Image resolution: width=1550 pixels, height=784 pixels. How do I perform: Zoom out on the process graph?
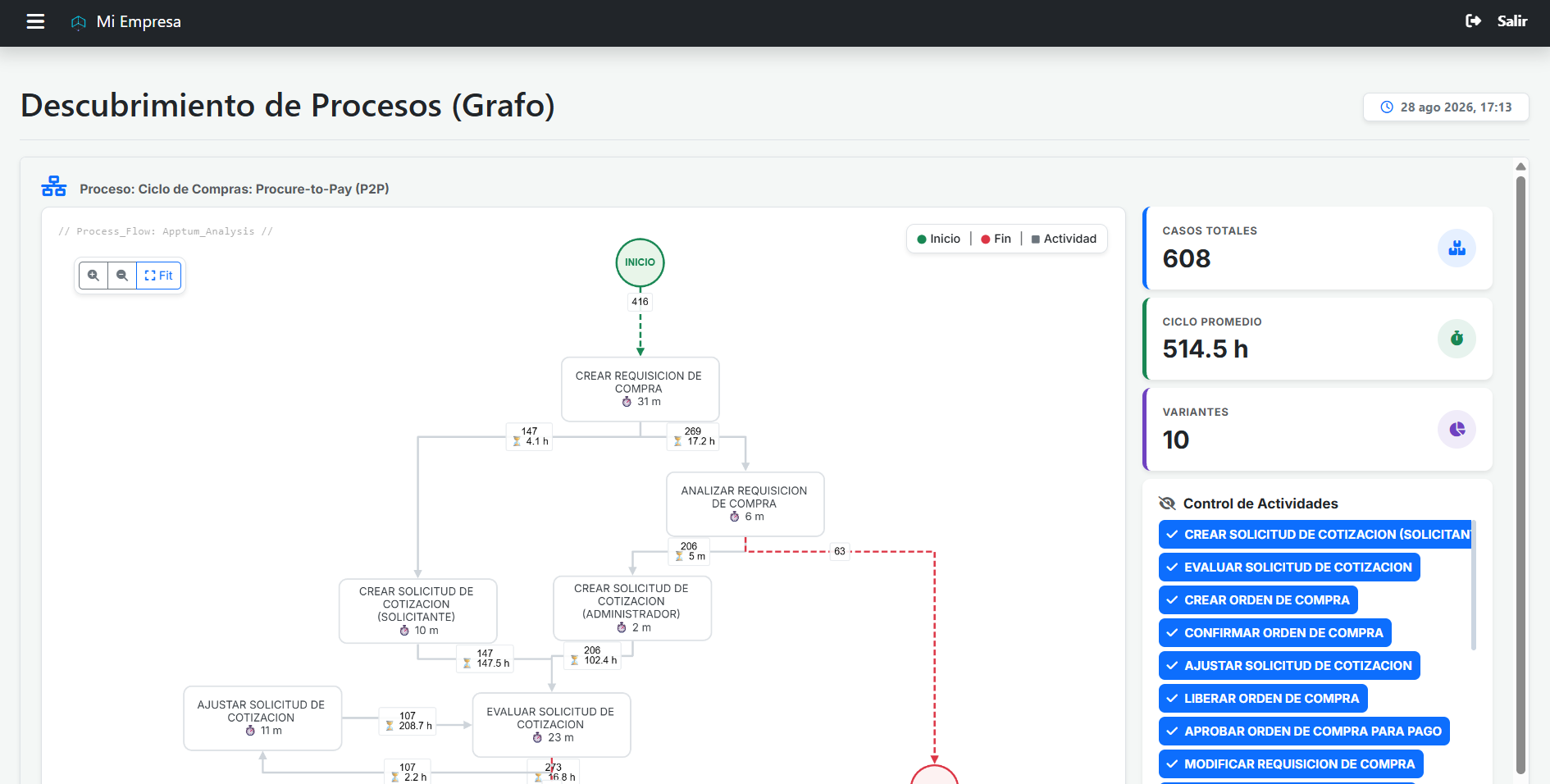(x=122, y=276)
